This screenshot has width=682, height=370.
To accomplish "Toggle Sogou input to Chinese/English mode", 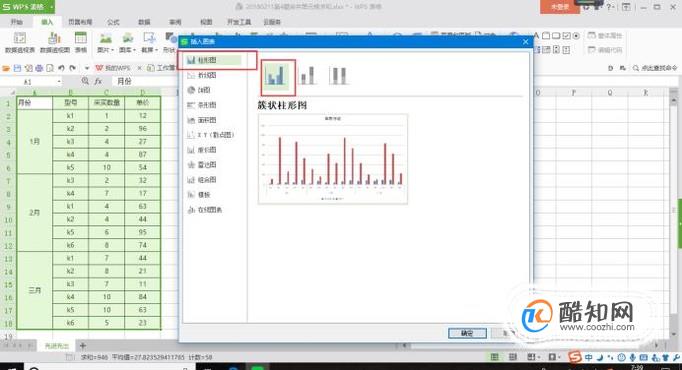I will (588, 357).
